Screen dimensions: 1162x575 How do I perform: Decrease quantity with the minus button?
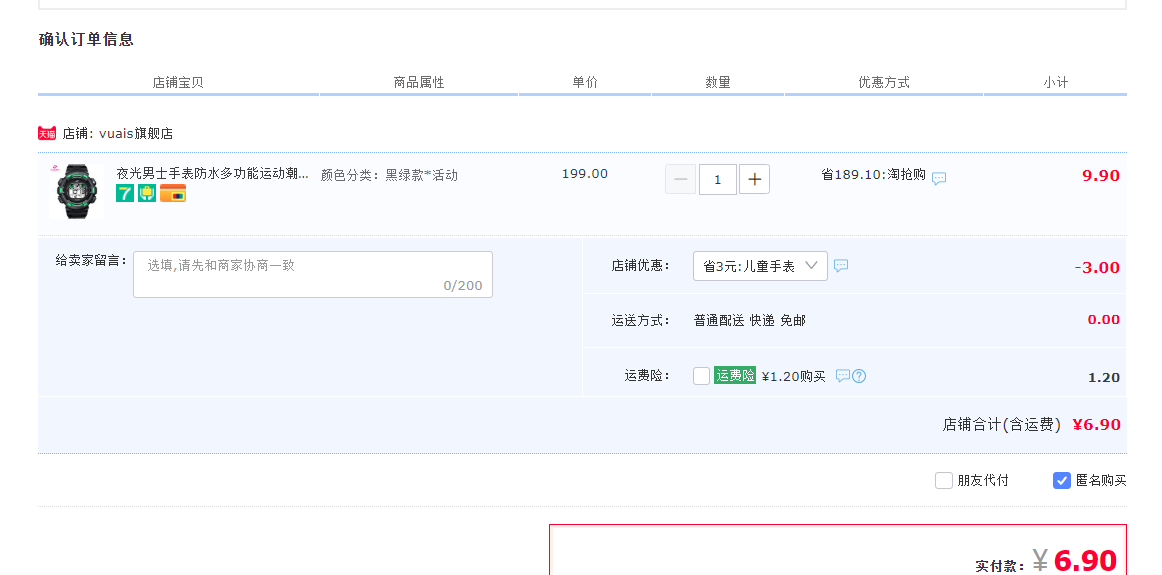(x=680, y=179)
